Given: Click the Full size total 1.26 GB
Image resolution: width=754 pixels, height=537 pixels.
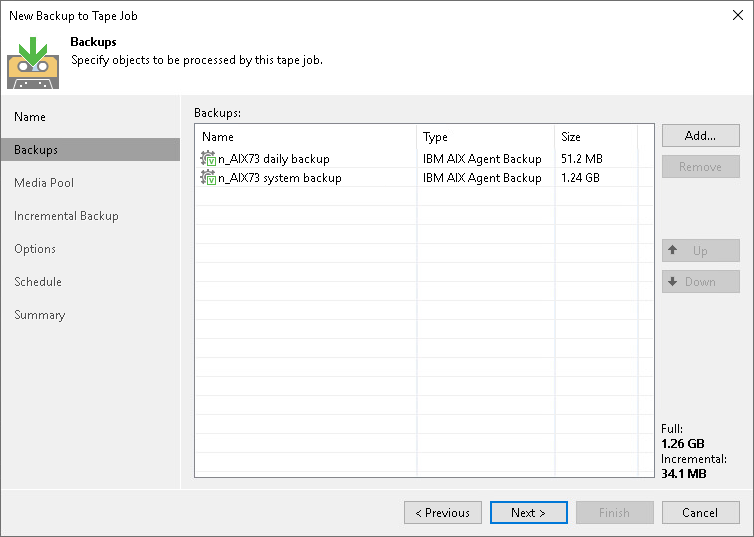Looking at the screenshot, I should 682,443.
